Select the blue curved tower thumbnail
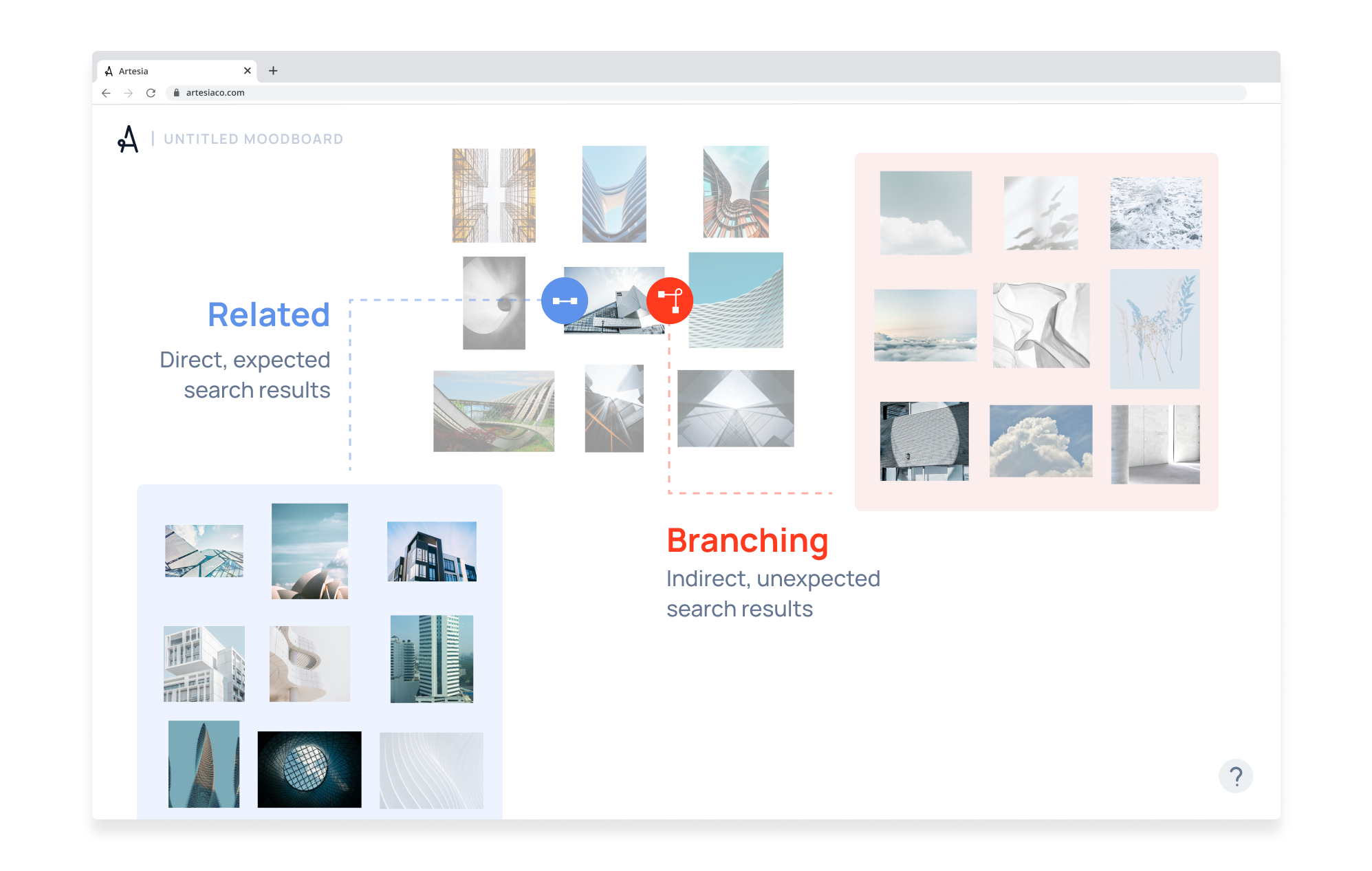Screen dimensions: 1372x871 614,194
